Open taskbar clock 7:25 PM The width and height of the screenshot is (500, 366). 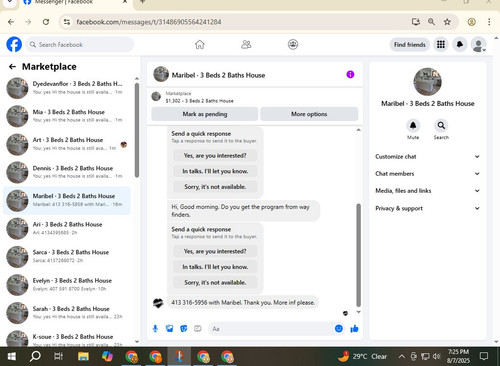(458, 356)
